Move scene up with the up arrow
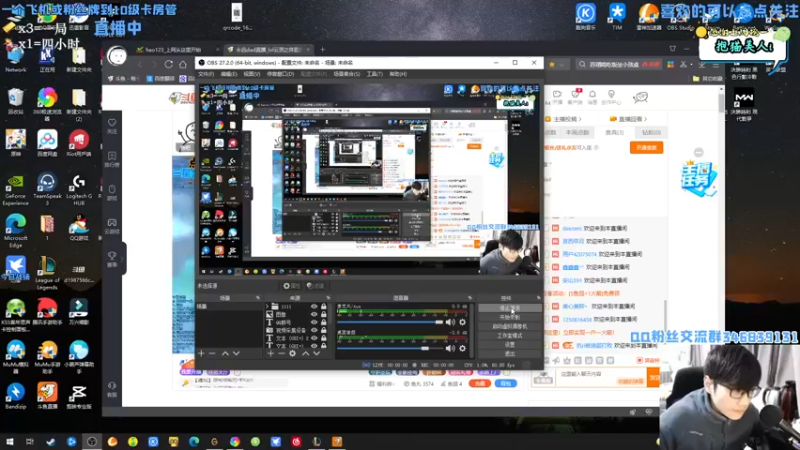The height and width of the screenshot is (450, 800). tap(225, 353)
